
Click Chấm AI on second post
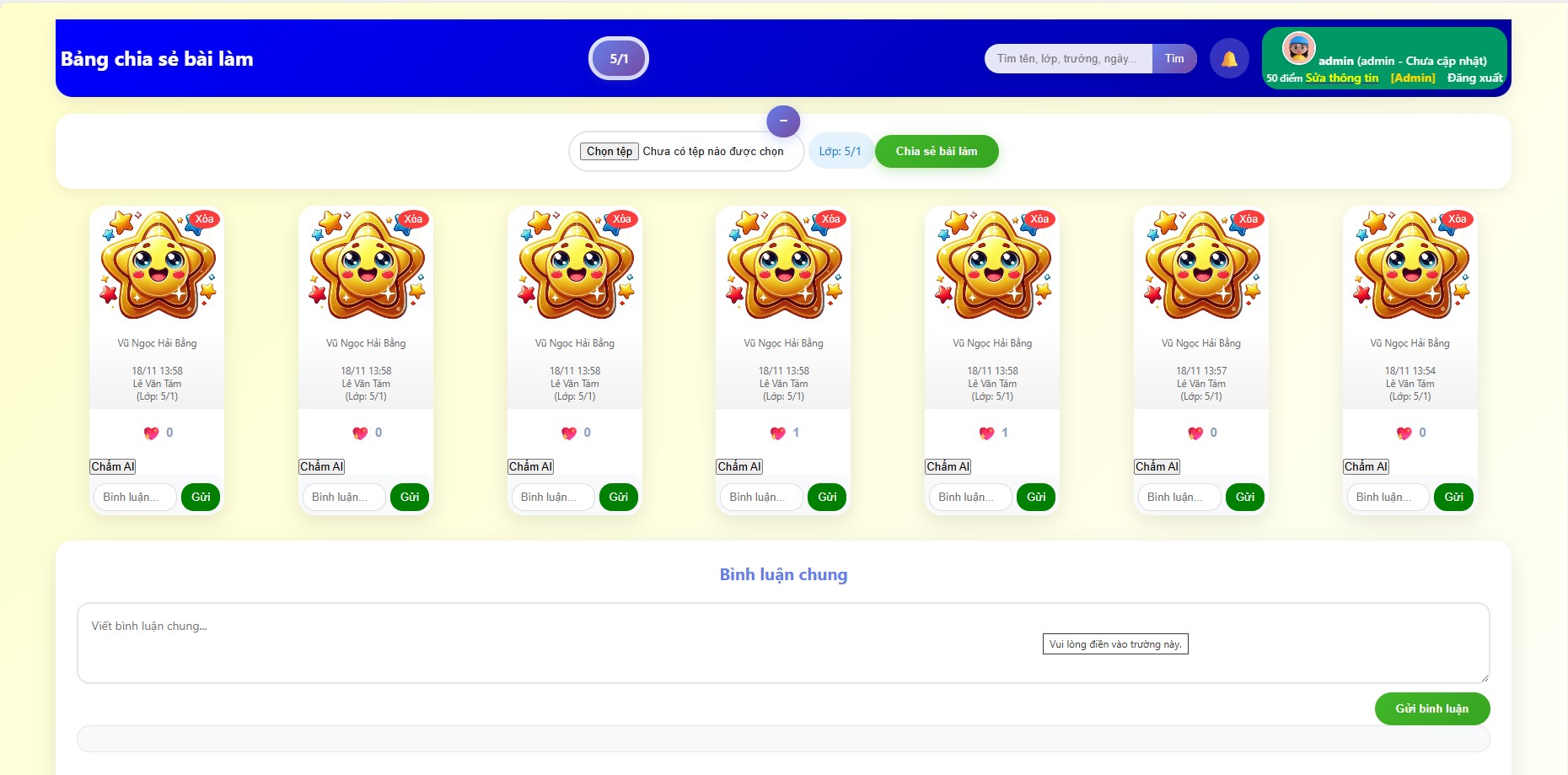[x=322, y=466]
